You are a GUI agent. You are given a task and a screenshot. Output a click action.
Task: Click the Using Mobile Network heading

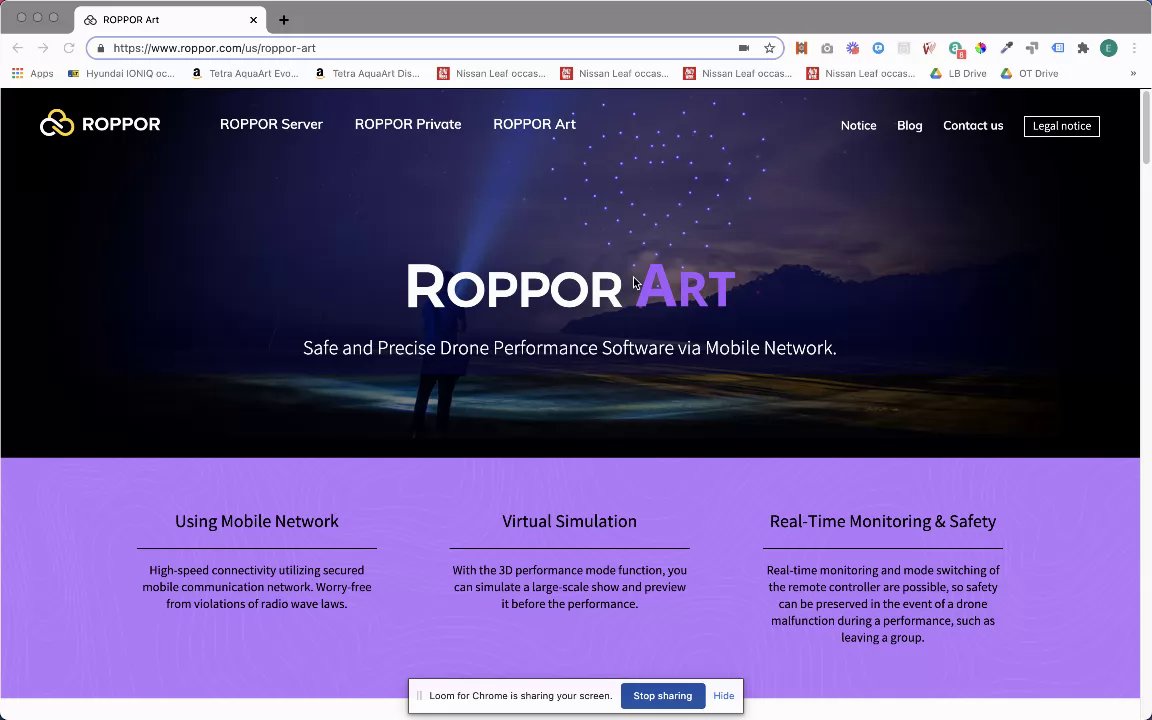[x=256, y=521]
